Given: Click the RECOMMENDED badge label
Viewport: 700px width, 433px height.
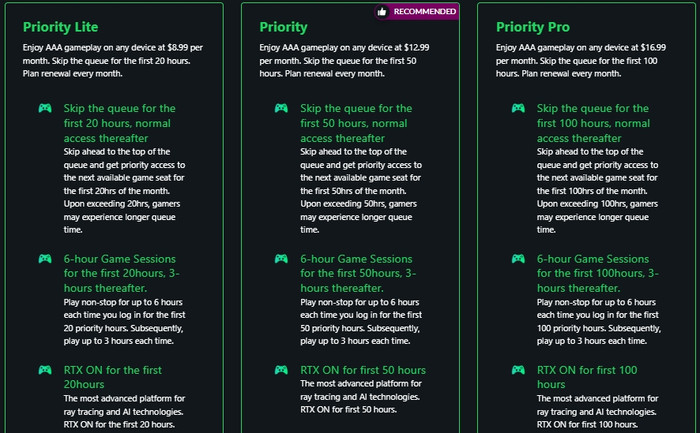Looking at the screenshot, I should [425, 12].
